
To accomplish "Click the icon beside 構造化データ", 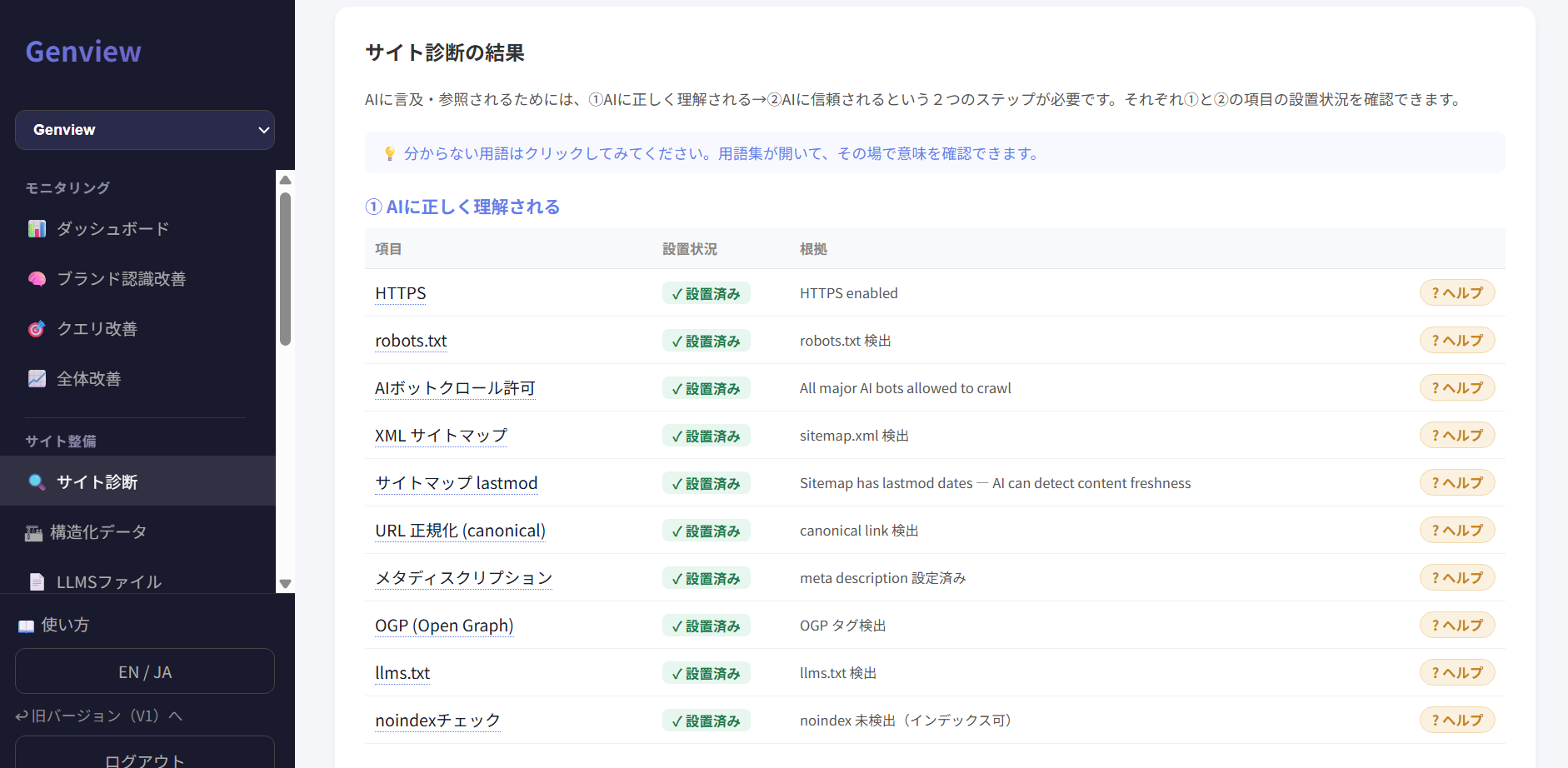I will pyautogui.click(x=33, y=532).
